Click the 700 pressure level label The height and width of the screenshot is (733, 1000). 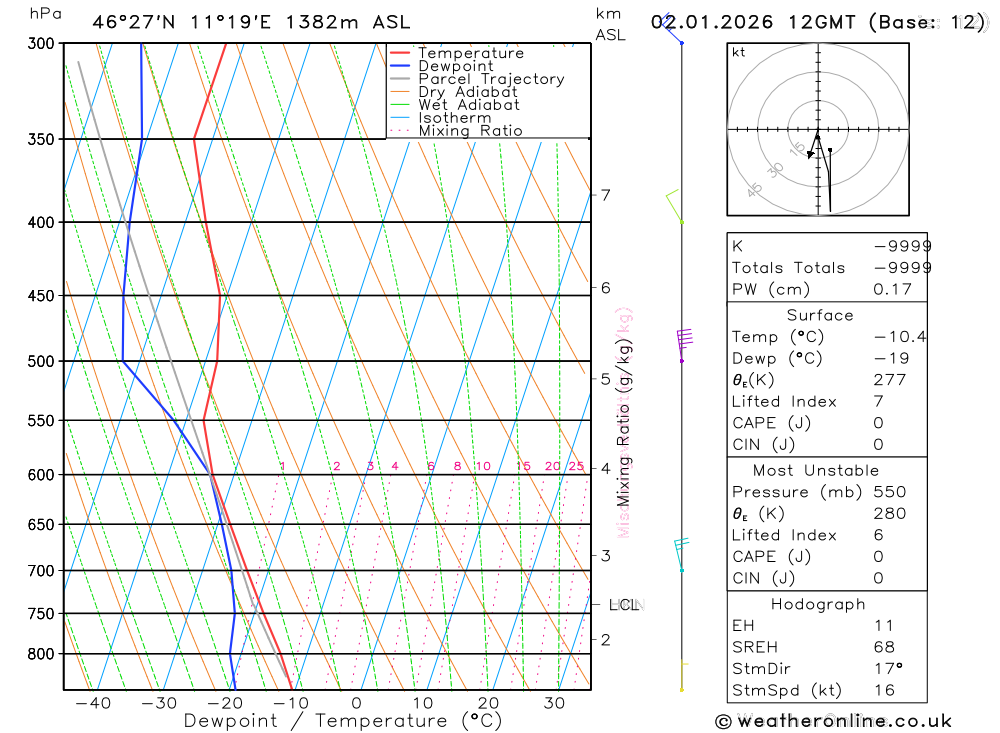[x=41, y=571]
